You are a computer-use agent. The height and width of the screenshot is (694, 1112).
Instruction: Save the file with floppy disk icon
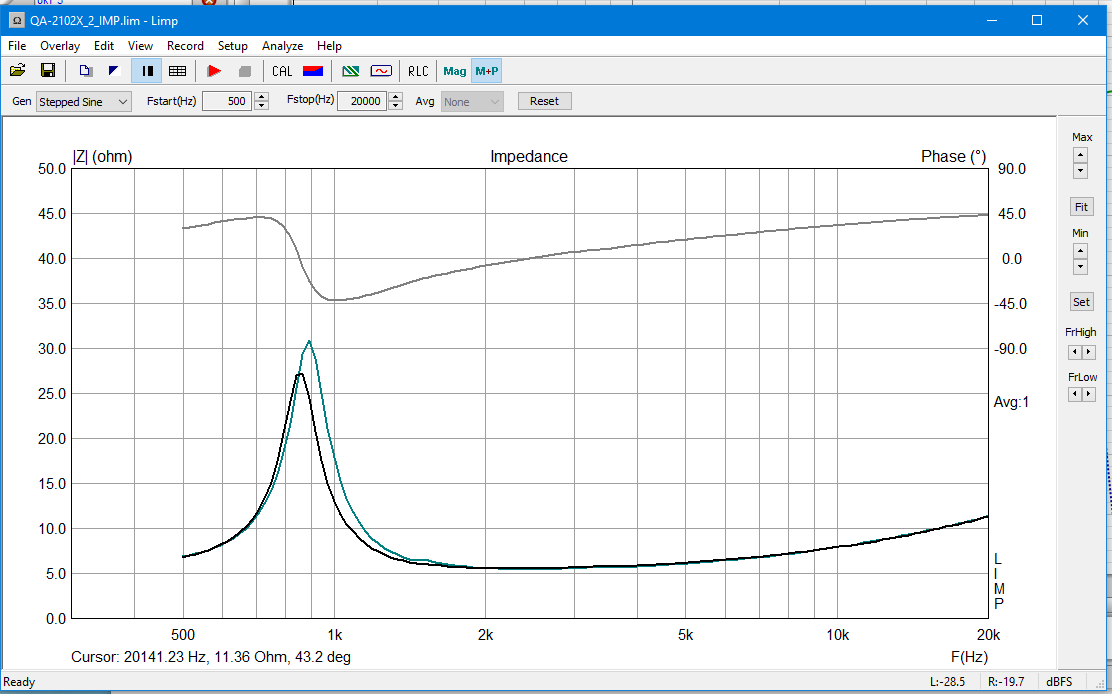[x=47, y=70]
